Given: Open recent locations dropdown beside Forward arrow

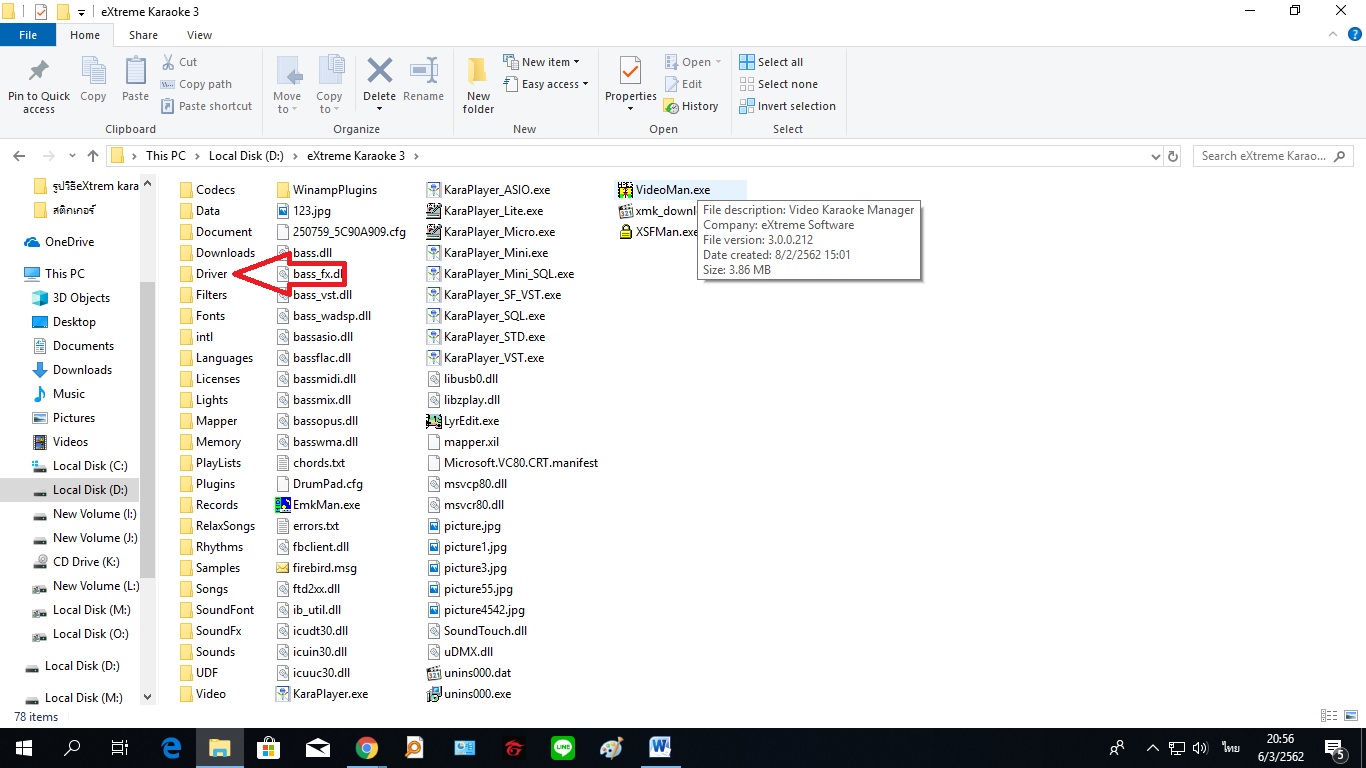Looking at the screenshot, I should click(72, 156).
